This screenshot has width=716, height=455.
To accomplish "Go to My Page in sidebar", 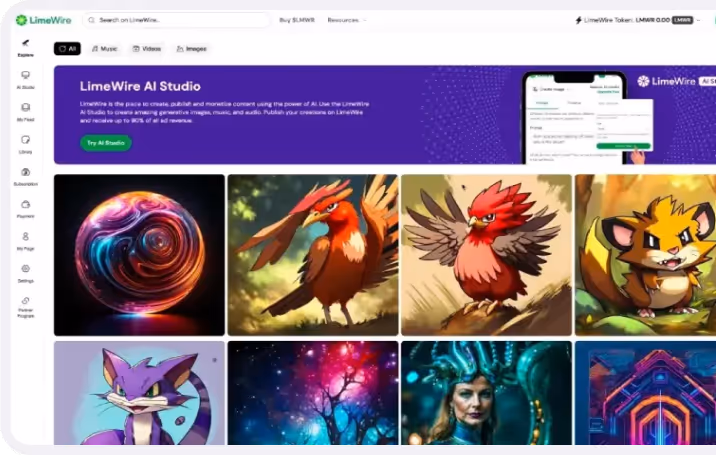I will (x=26, y=241).
